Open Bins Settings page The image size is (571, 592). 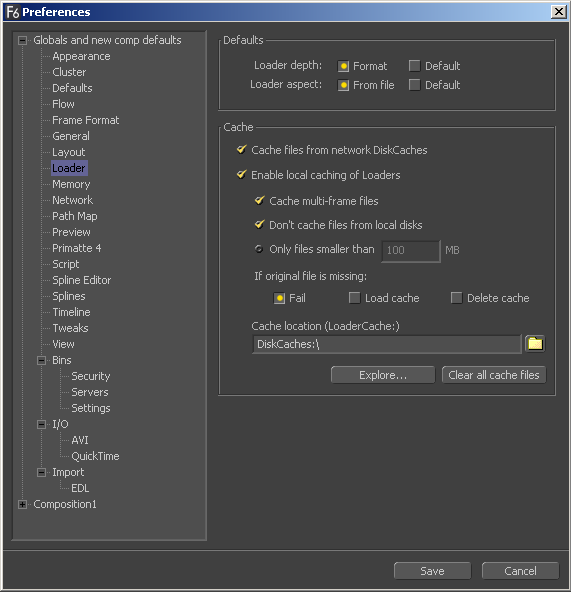91,408
